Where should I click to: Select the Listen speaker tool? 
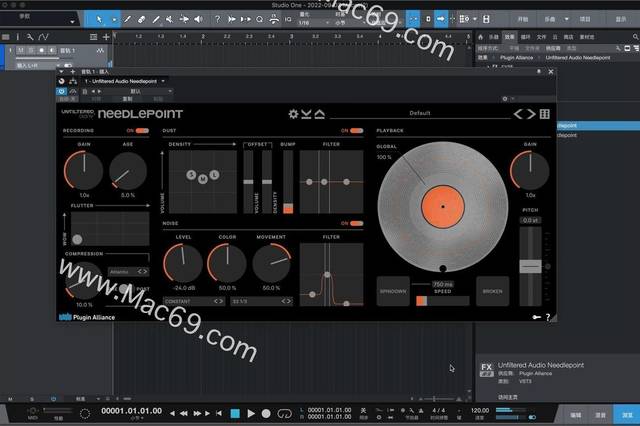[198, 19]
